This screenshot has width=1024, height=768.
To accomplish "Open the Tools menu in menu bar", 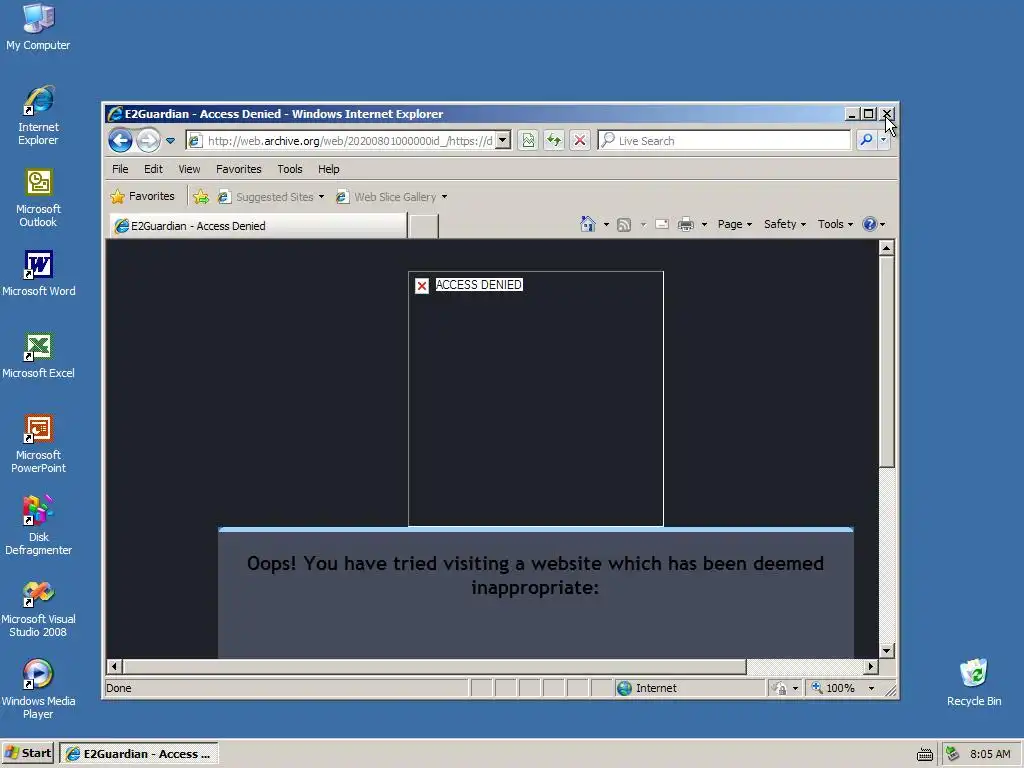I will 290,169.
